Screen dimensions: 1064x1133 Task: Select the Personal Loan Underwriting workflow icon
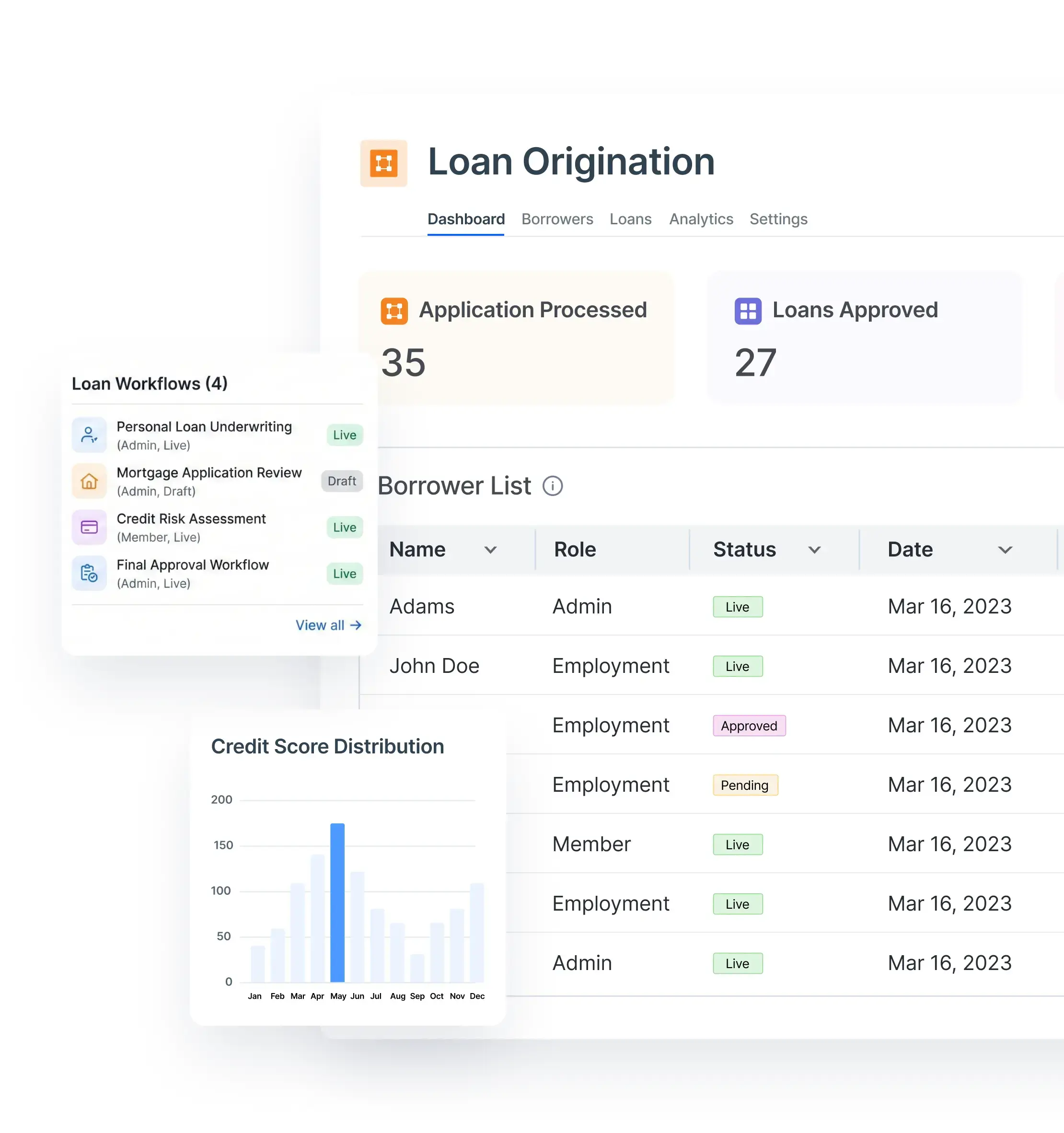click(x=89, y=435)
